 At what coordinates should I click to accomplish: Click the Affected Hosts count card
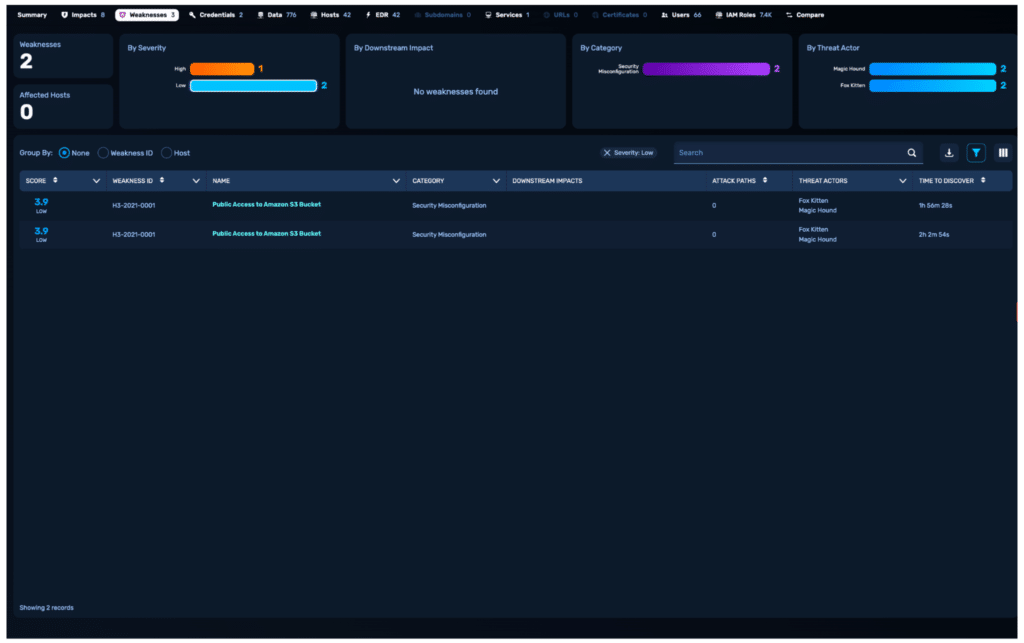coord(63,106)
